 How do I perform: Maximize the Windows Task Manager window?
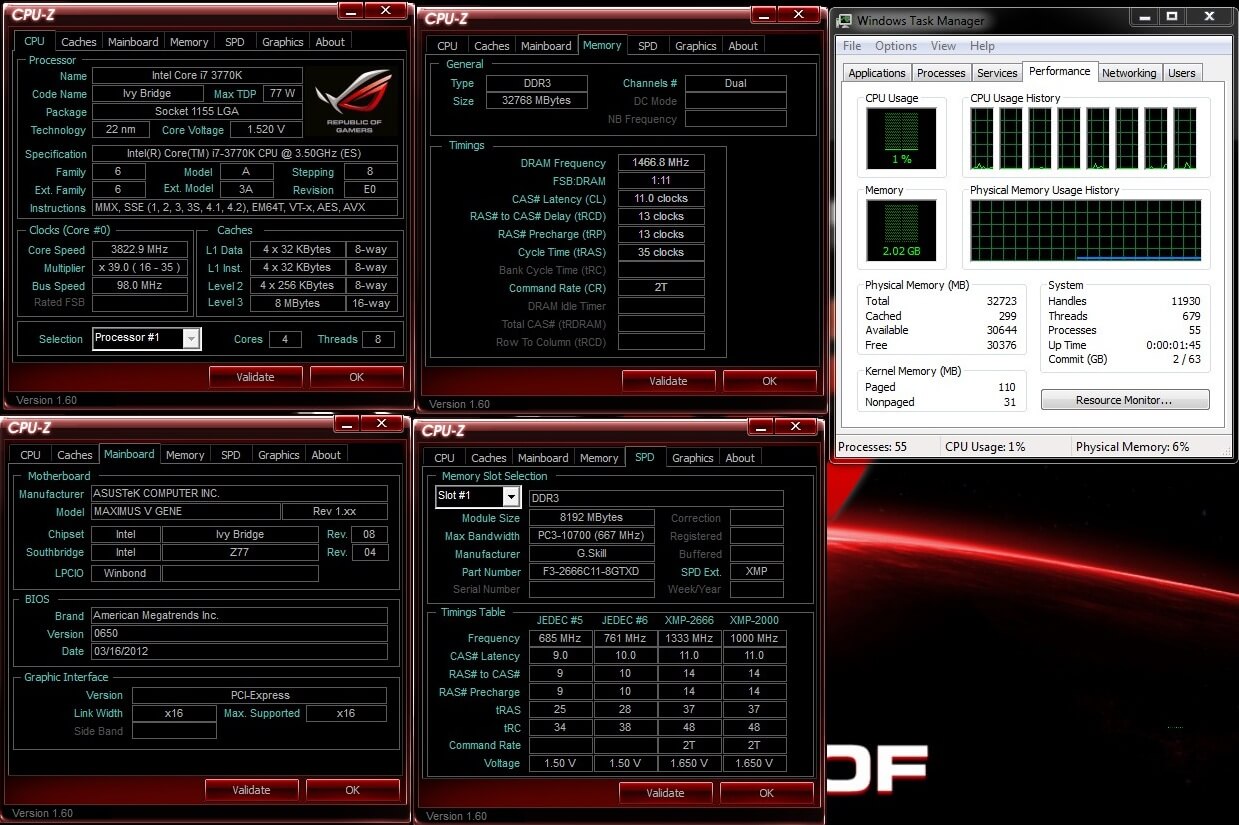pyautogui.click(x=1172, y=17)
